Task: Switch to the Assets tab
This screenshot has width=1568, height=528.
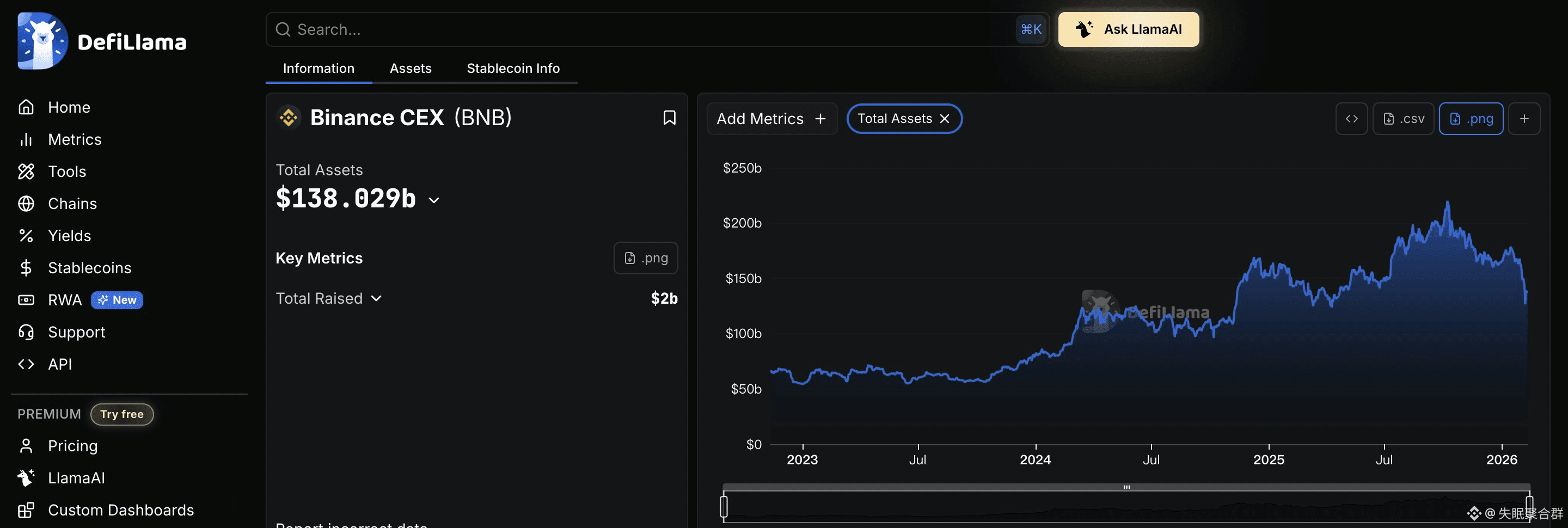Action: (411, 68)
